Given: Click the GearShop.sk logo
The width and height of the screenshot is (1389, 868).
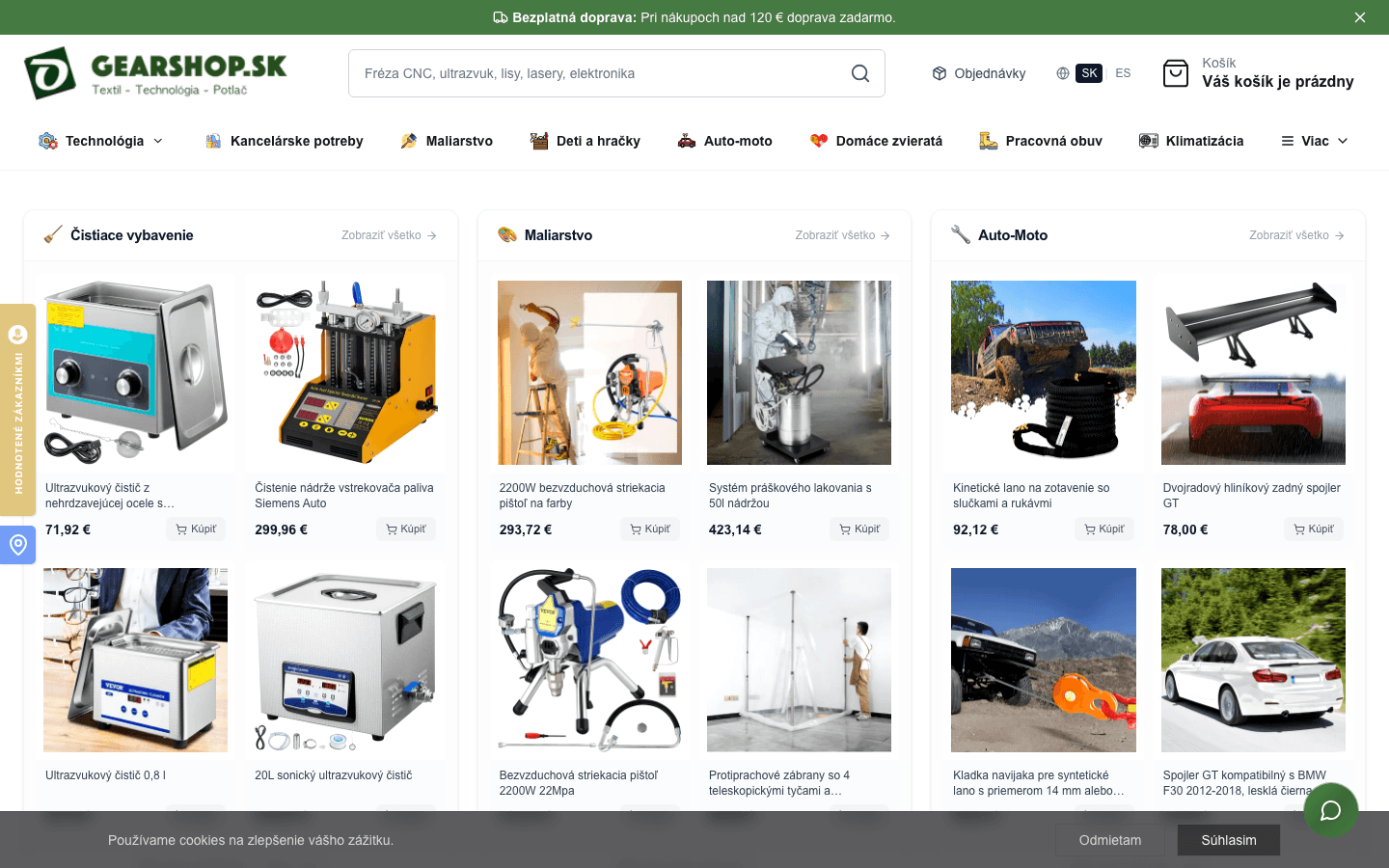Looking at the screenshot, I should [156, 73].
